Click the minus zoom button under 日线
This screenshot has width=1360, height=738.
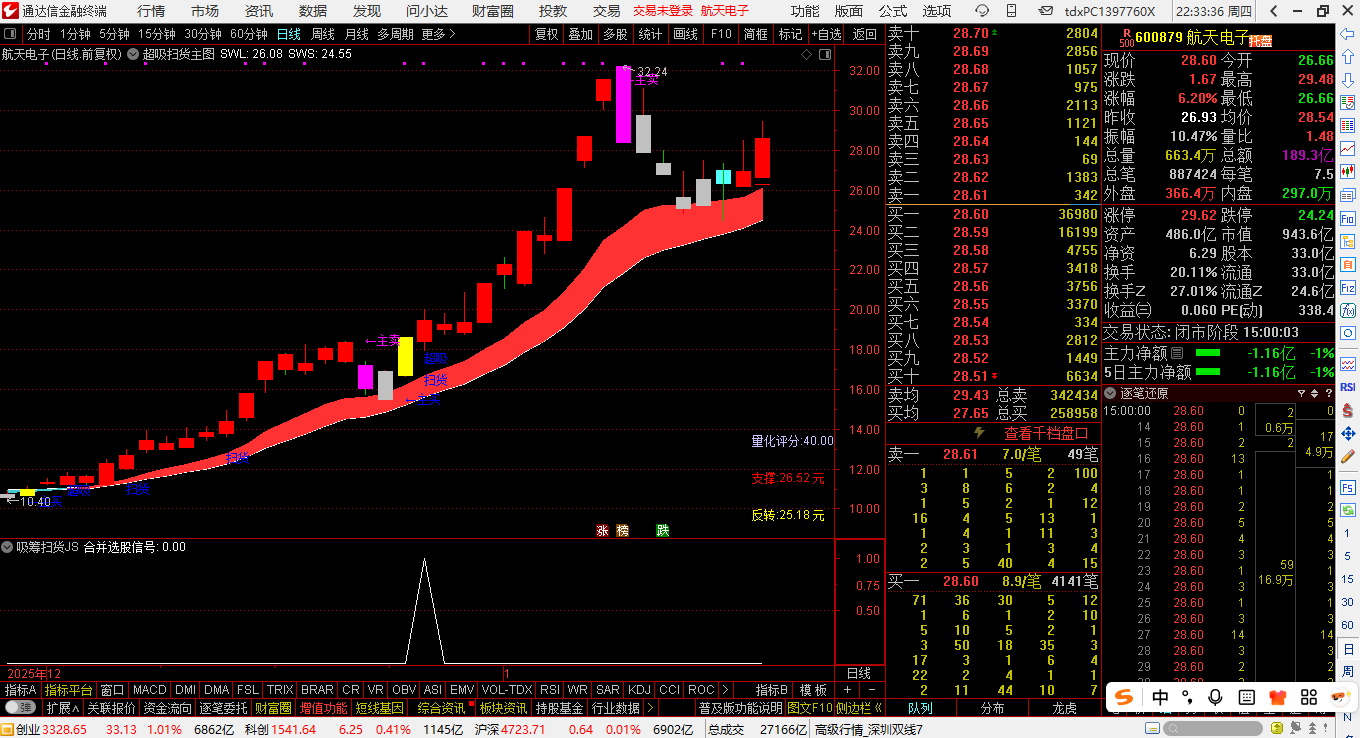click(872, 690)
